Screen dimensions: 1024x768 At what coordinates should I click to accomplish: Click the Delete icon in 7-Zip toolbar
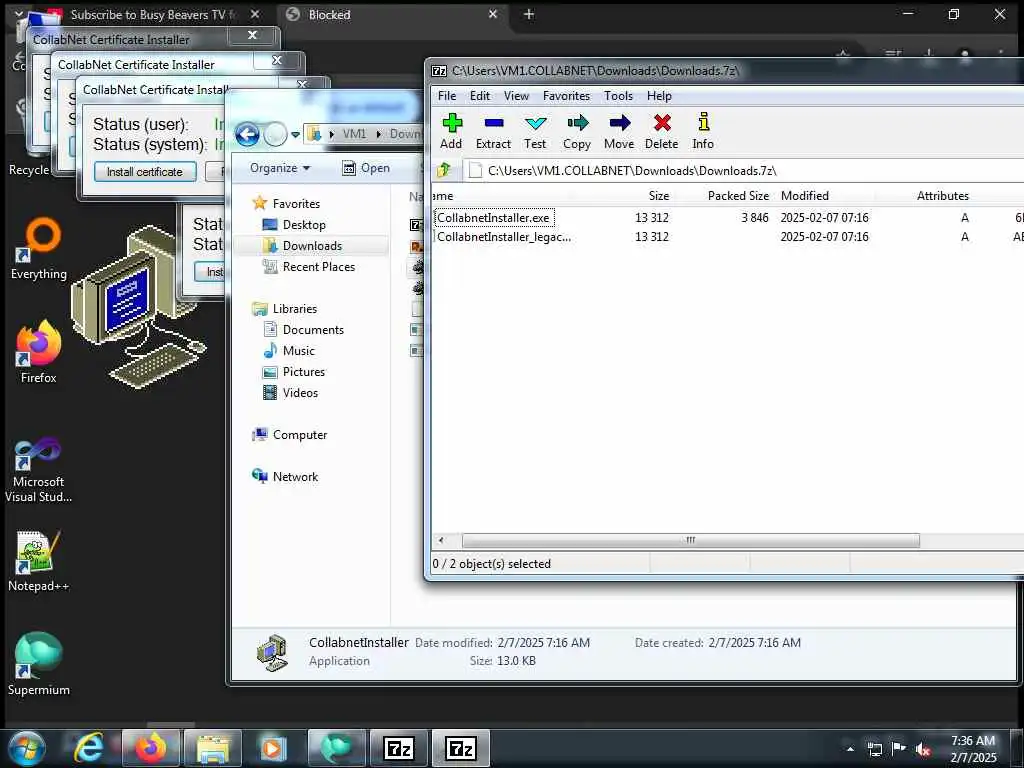tap(662, 131)
